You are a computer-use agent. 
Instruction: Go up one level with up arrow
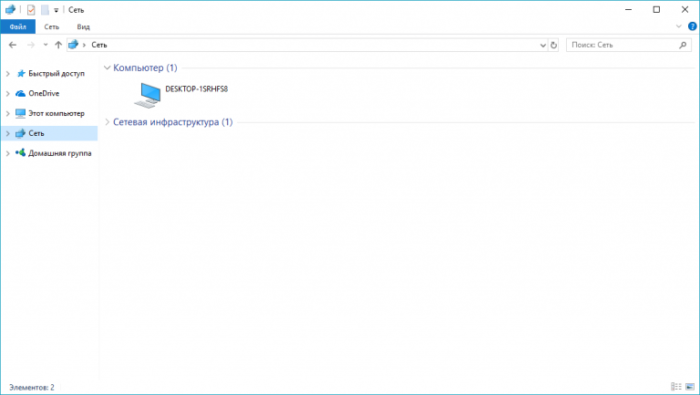click(x=58, y=45)
